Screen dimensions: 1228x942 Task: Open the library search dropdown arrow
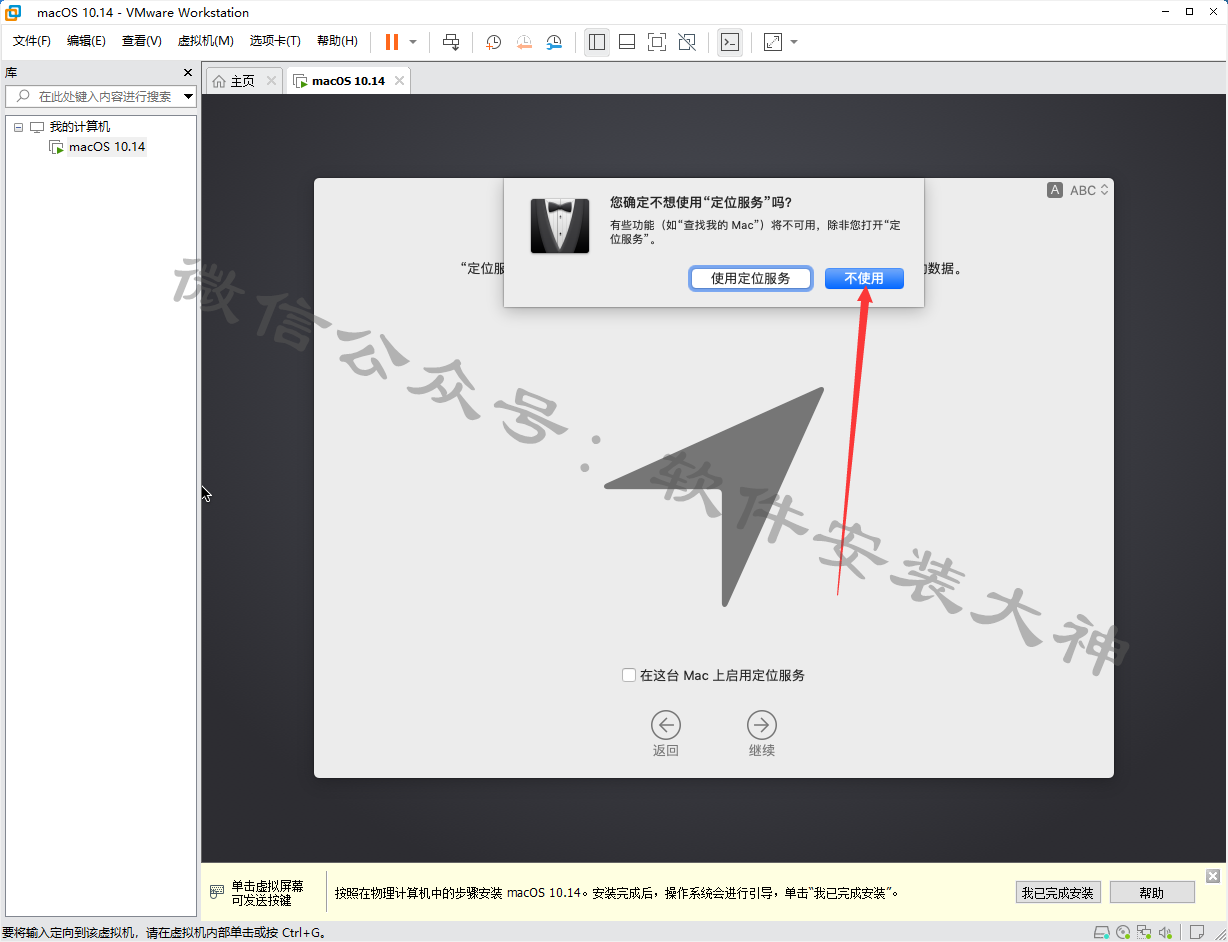pyautogui.click(x=189, y=97)
